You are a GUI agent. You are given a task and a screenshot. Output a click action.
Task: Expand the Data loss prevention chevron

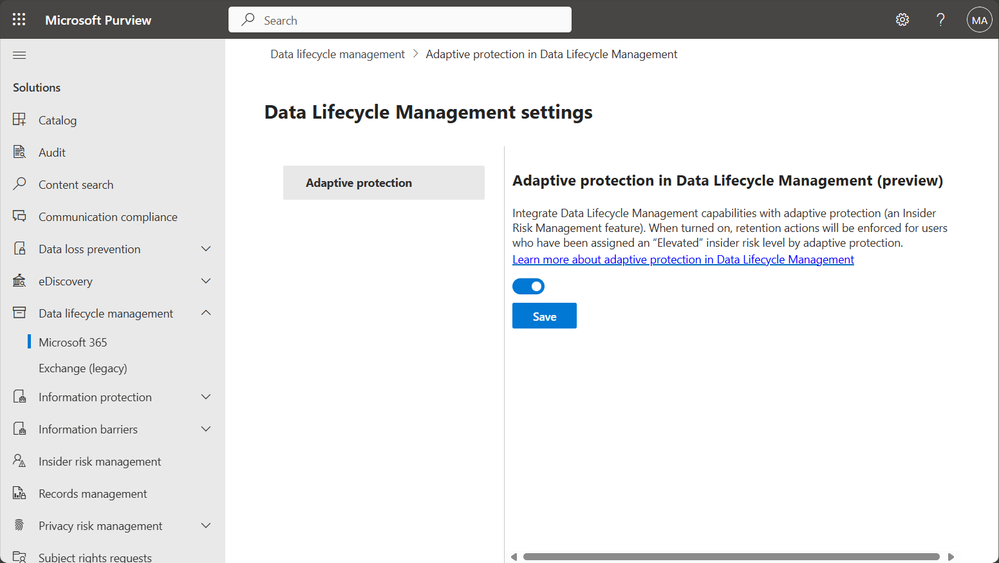click(206, 249)
